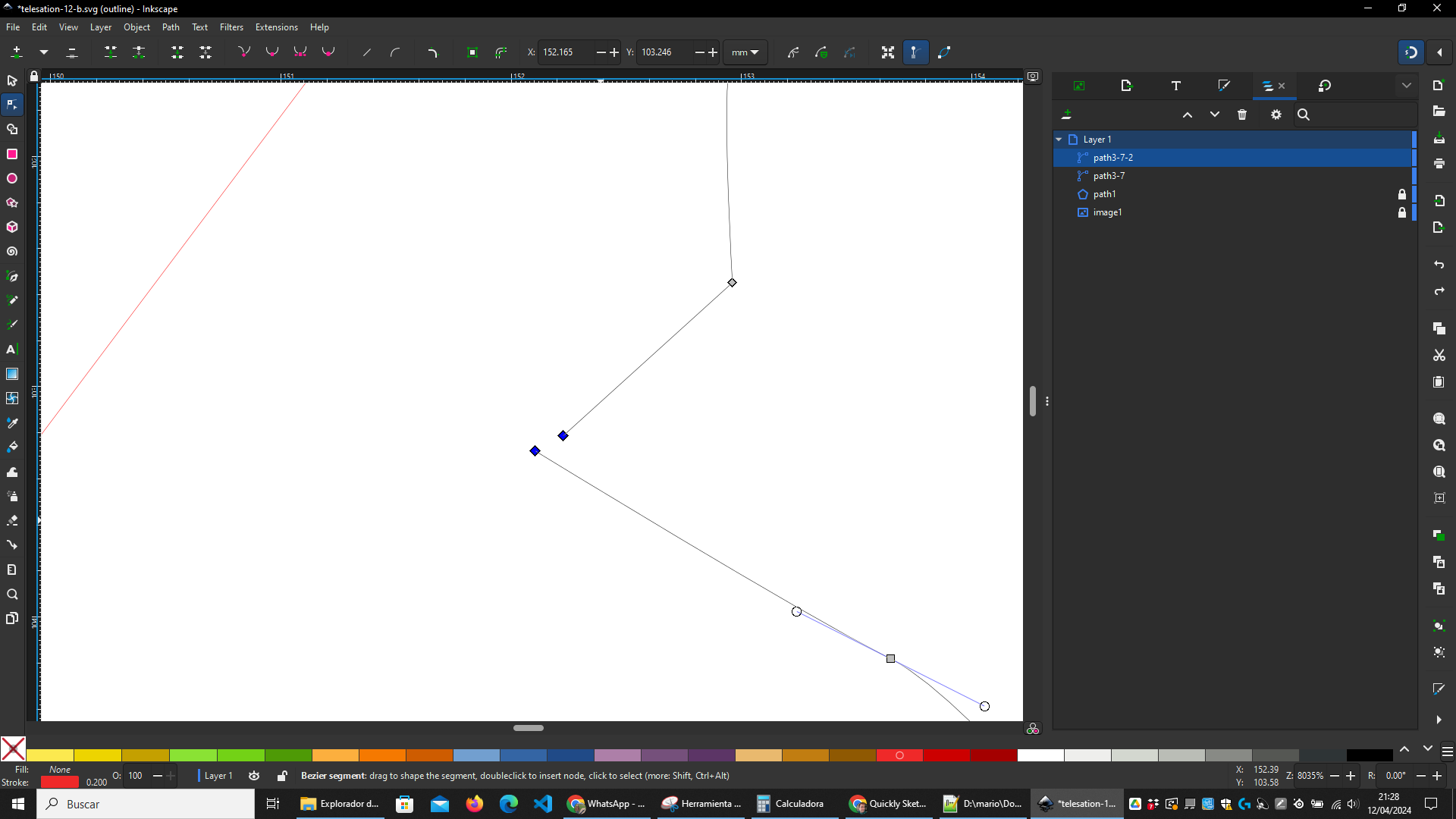Pick the black palette swatch

[1370, 755]
